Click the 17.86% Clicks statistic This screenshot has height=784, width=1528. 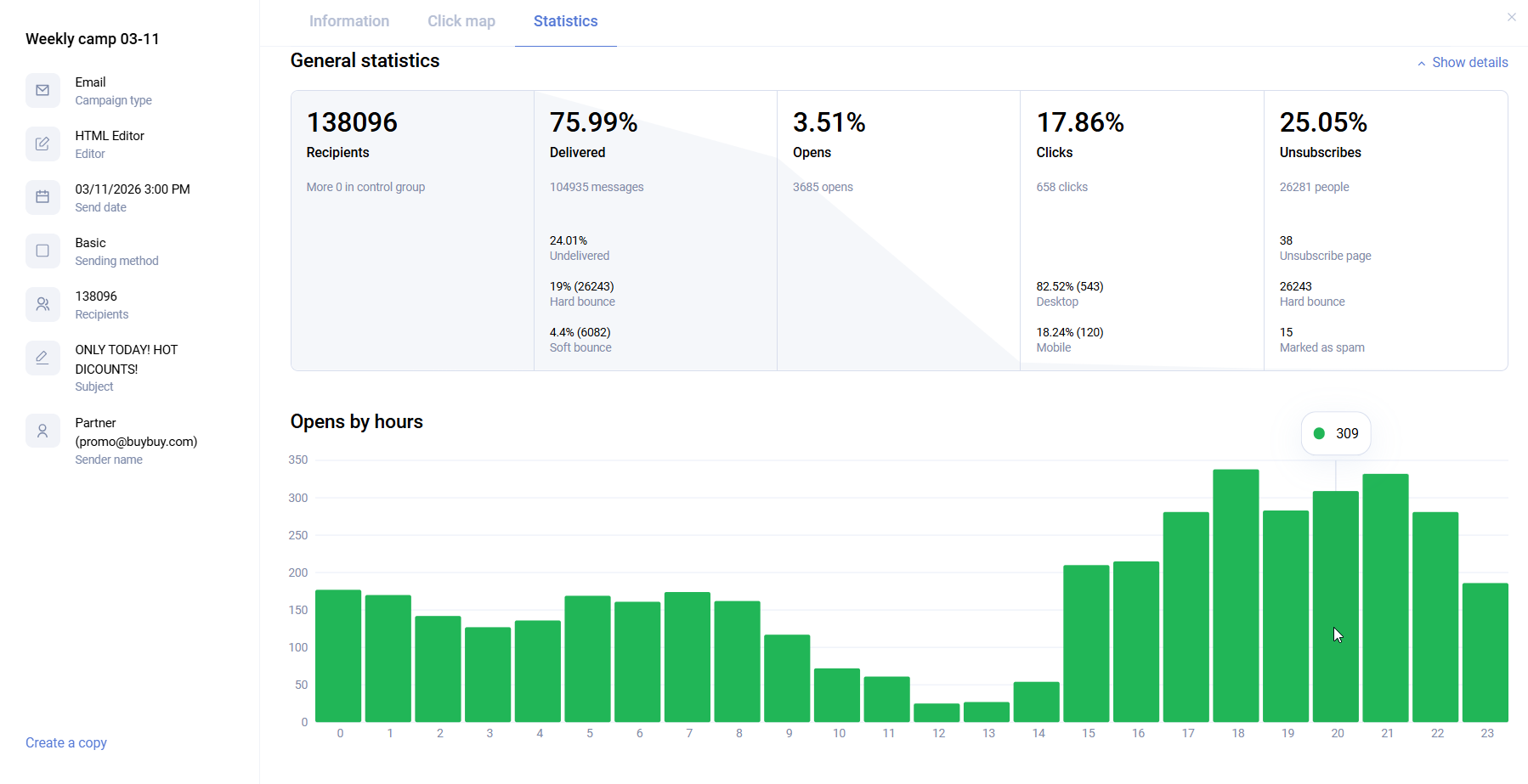(1079, 123)
